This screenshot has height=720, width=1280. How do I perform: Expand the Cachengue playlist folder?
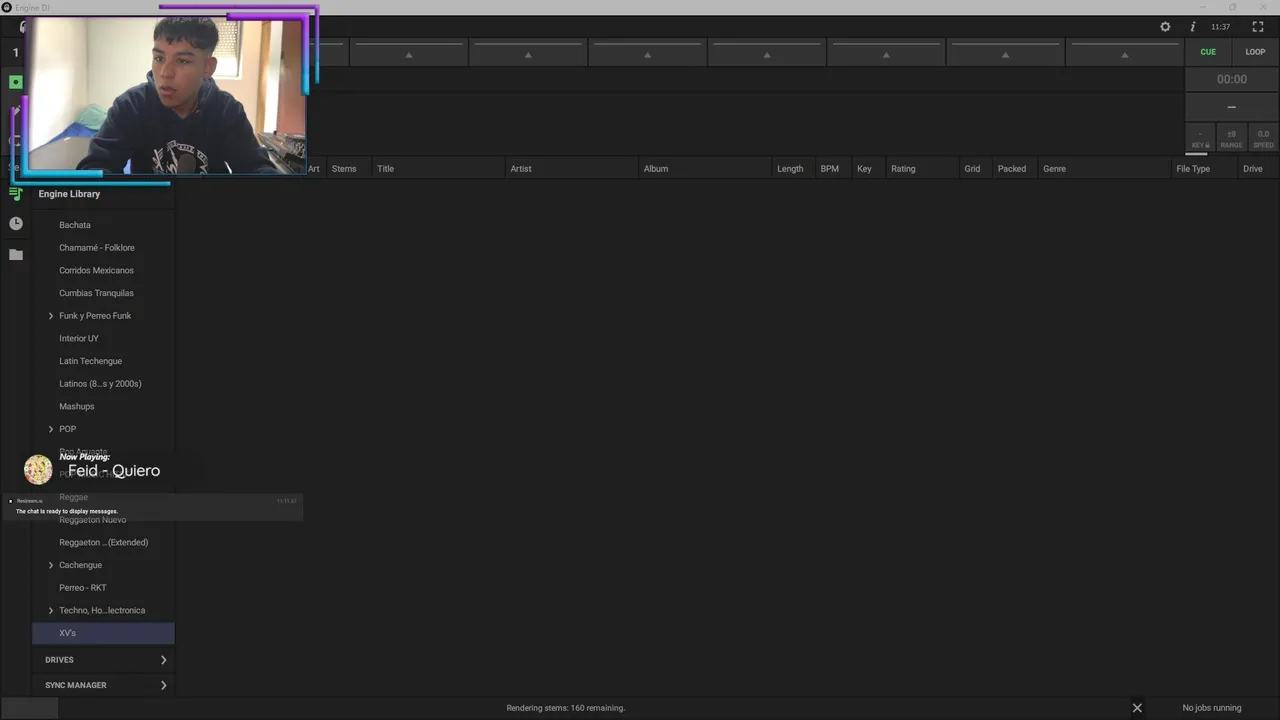[51, 565]
